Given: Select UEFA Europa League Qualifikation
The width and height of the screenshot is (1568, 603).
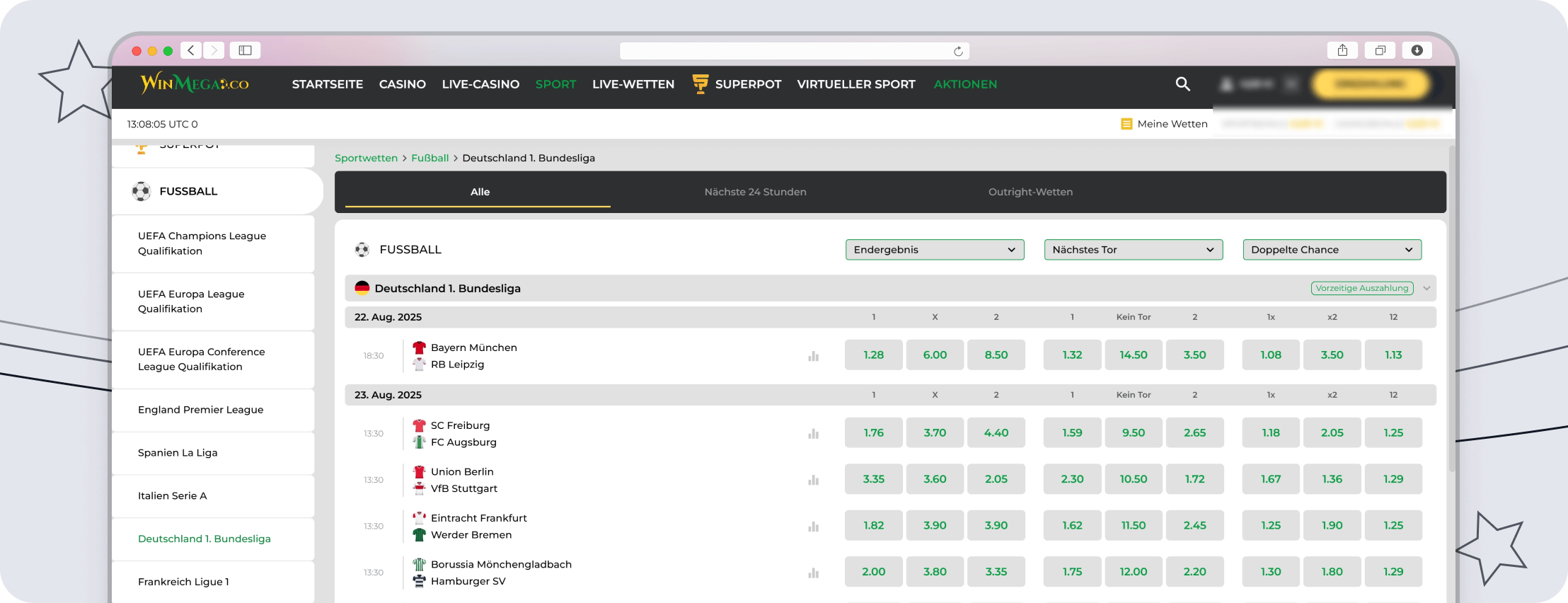Looking at the screenshot, I should [213, 301].
